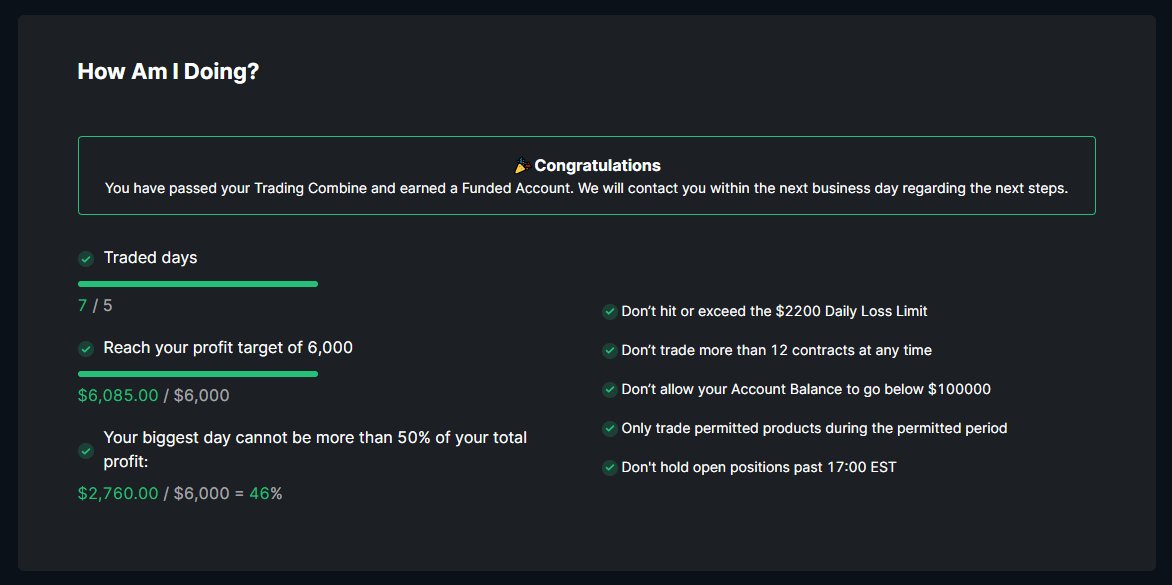Click check icon next to profit target

click(86, 349)
